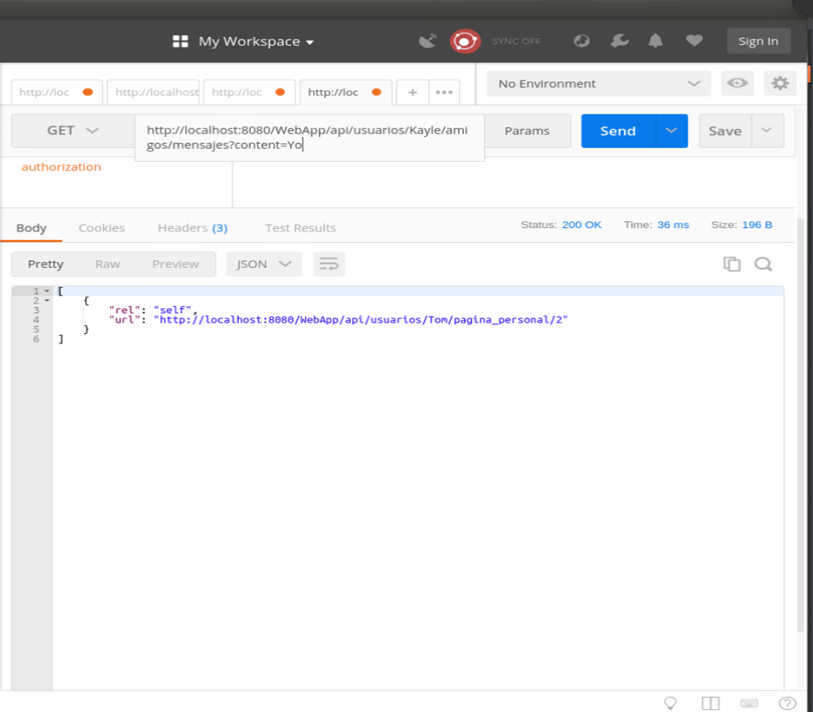Click the heart icon
This screenshot has height=712, width=813.
pyautogui.click(x=694, y=40)
